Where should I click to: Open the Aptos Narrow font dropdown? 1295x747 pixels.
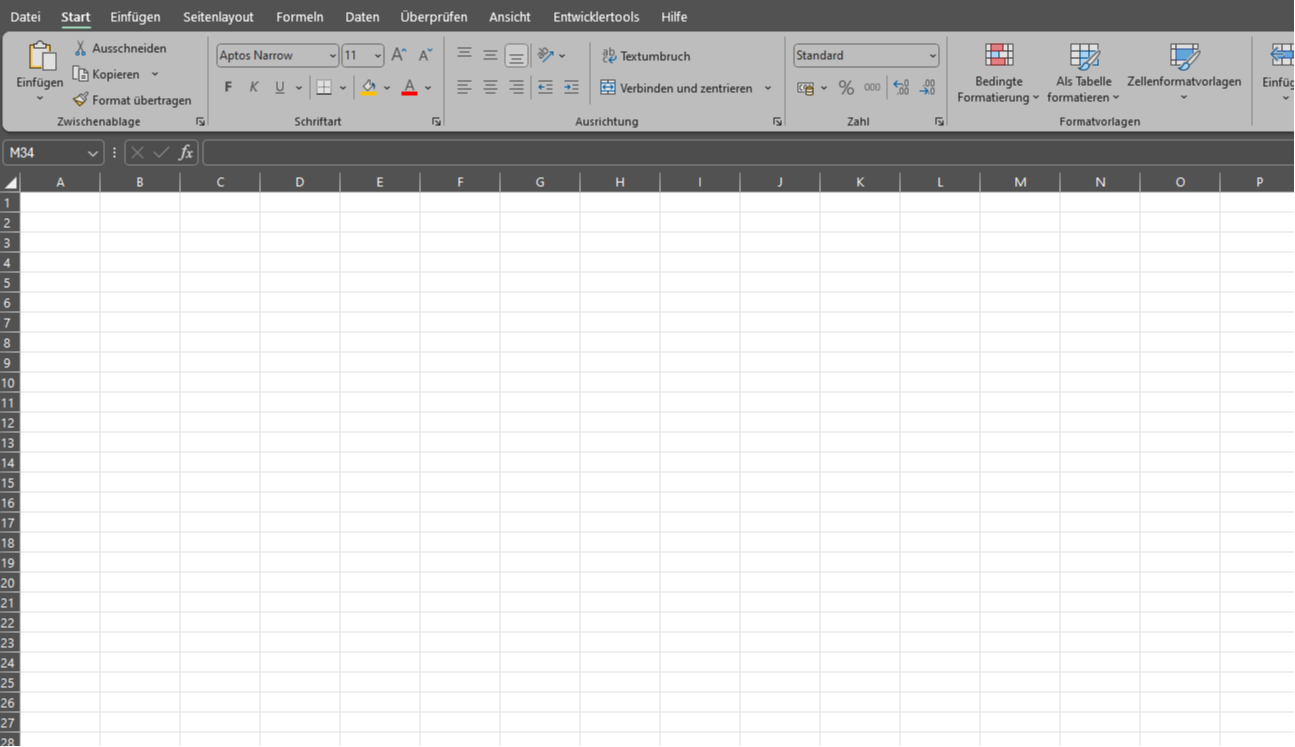point(333,56)
